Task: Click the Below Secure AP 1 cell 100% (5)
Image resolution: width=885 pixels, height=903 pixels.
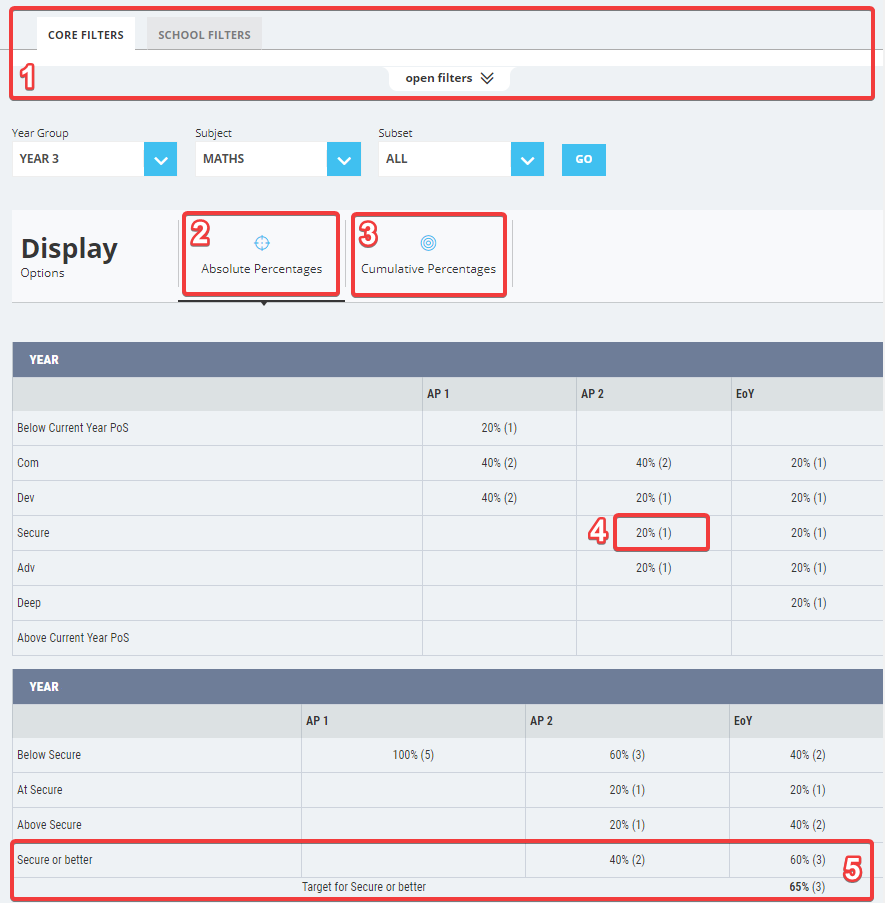Action: [413, 755]
